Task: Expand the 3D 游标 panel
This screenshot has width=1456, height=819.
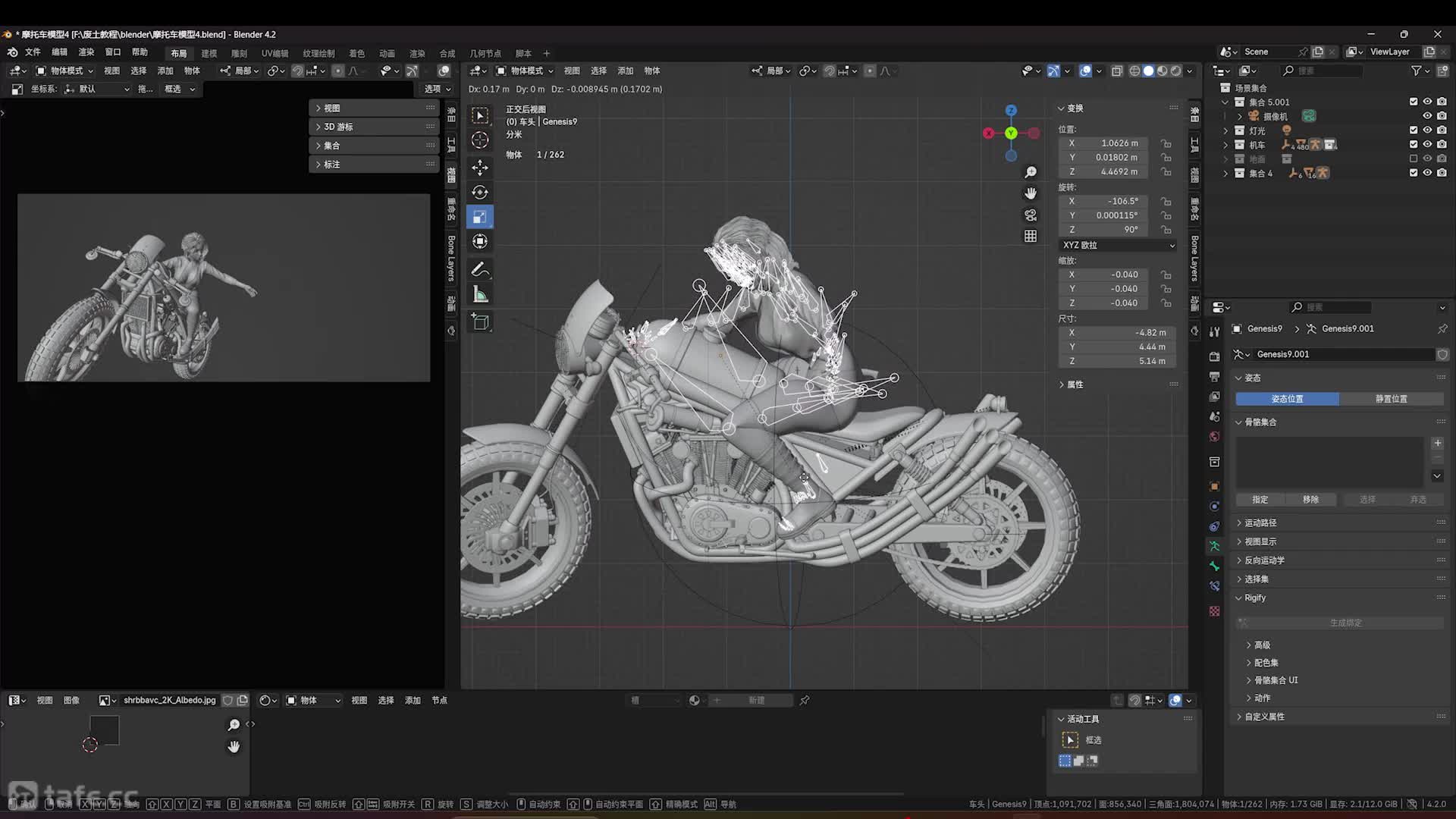Action: 375,127
